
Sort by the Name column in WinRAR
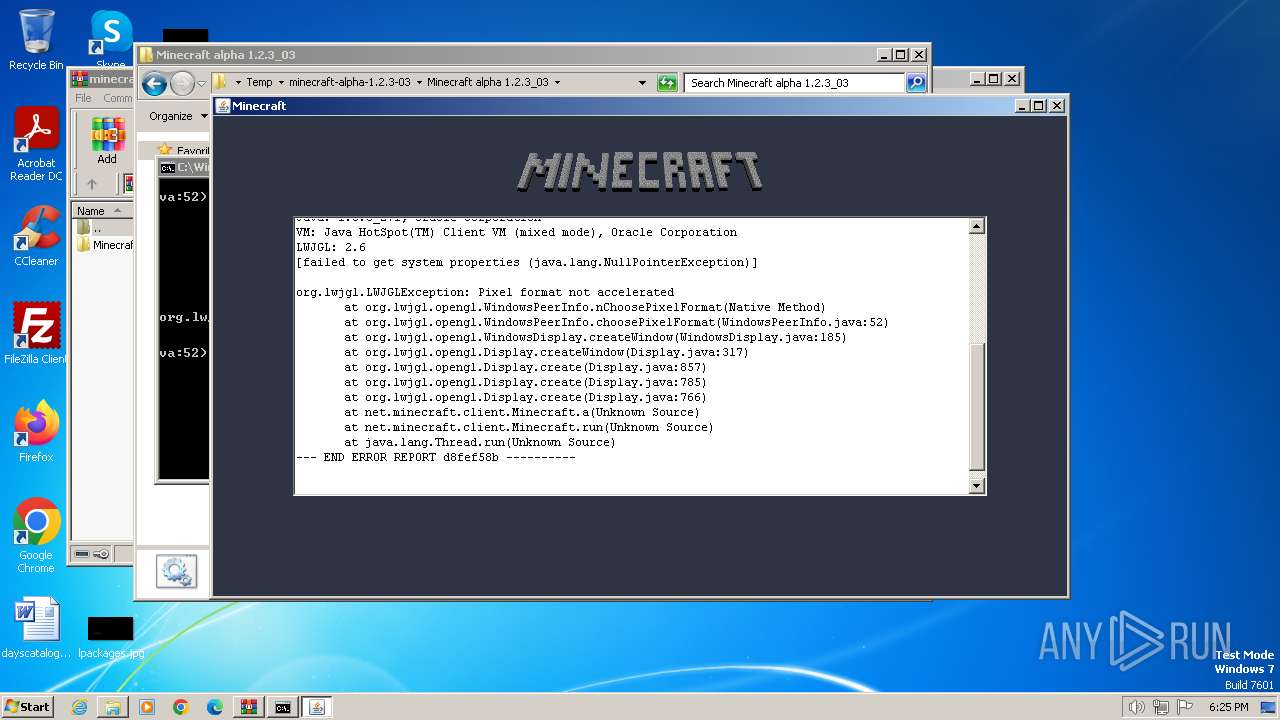tap(102, 211)
